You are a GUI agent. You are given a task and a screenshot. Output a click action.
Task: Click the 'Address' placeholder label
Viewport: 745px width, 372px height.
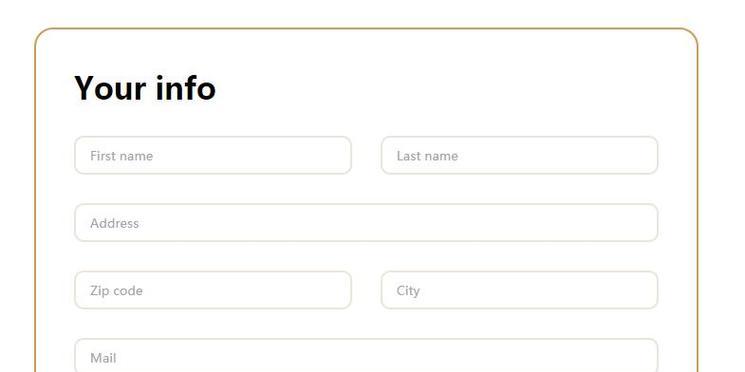(115, 223)
